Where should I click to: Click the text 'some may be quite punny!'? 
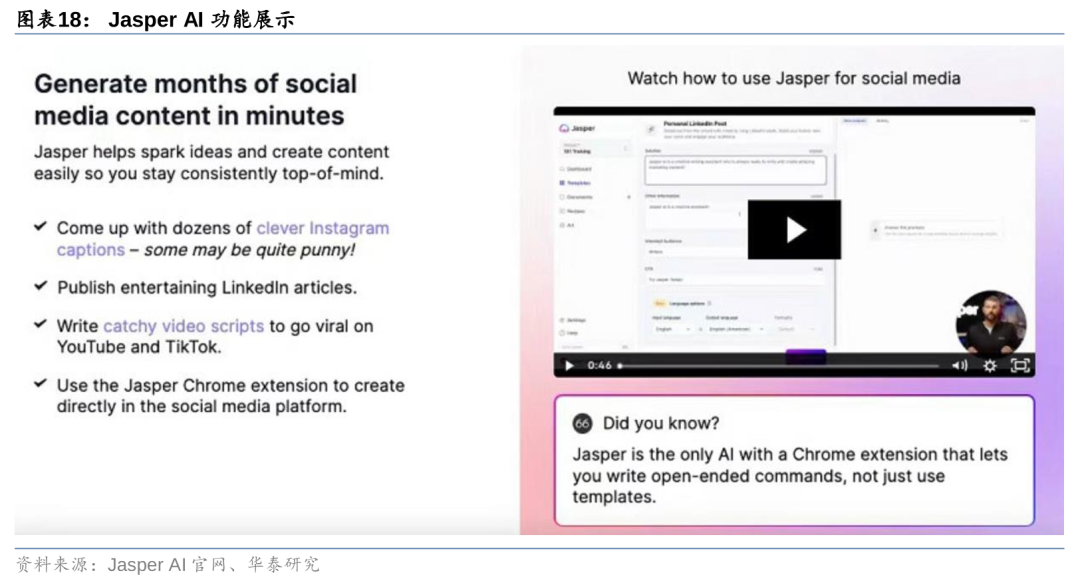click(249, 249)
